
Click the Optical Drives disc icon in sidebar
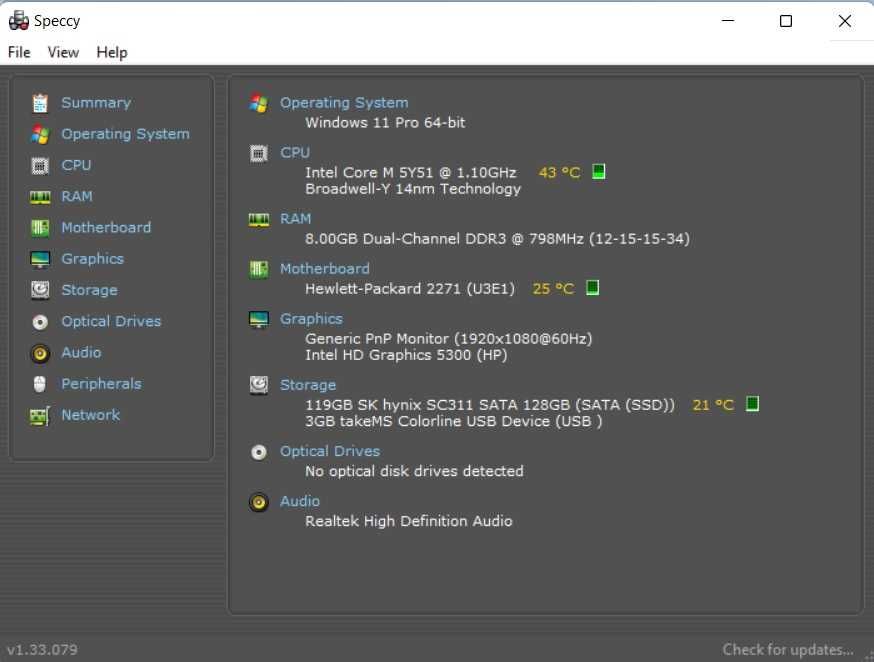coord(40,322)
